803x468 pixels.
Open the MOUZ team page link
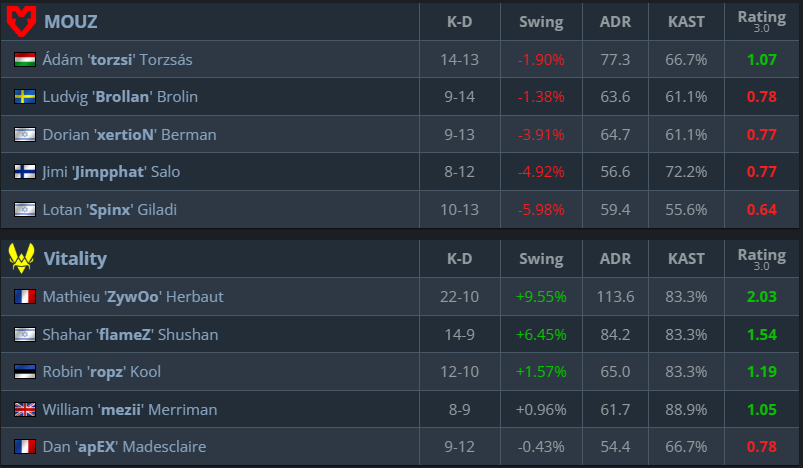[70, 21]
